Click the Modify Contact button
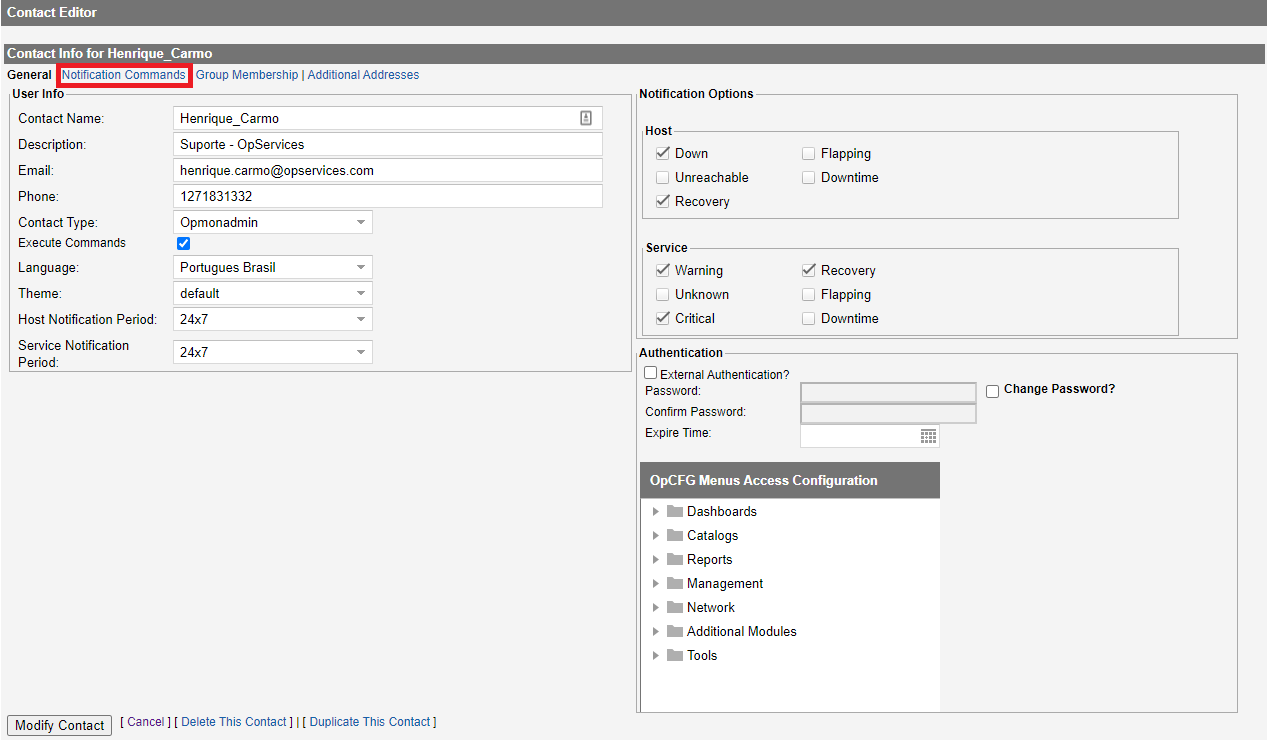1267x740 pixels. click(60, 725)
